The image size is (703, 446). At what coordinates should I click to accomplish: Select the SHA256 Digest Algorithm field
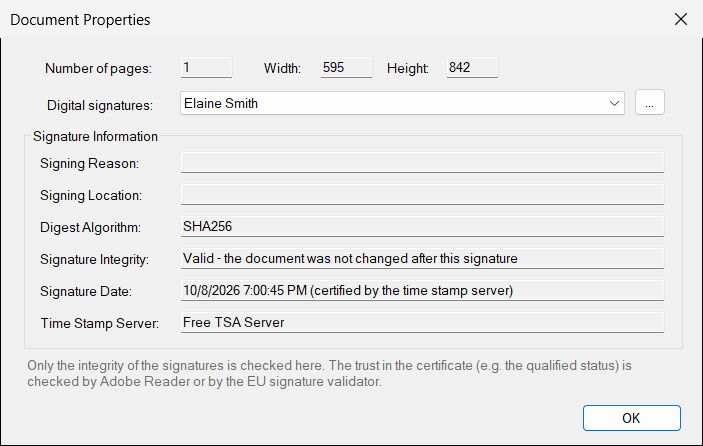tap(422, 226)
